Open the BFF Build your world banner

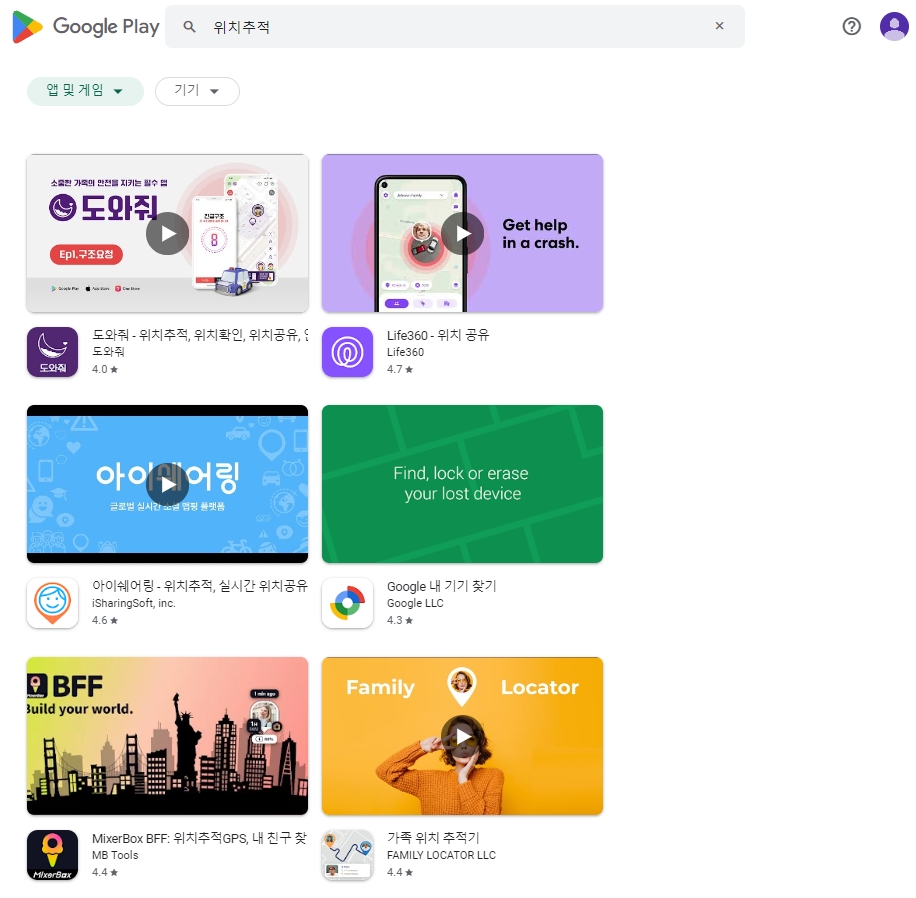168,736
